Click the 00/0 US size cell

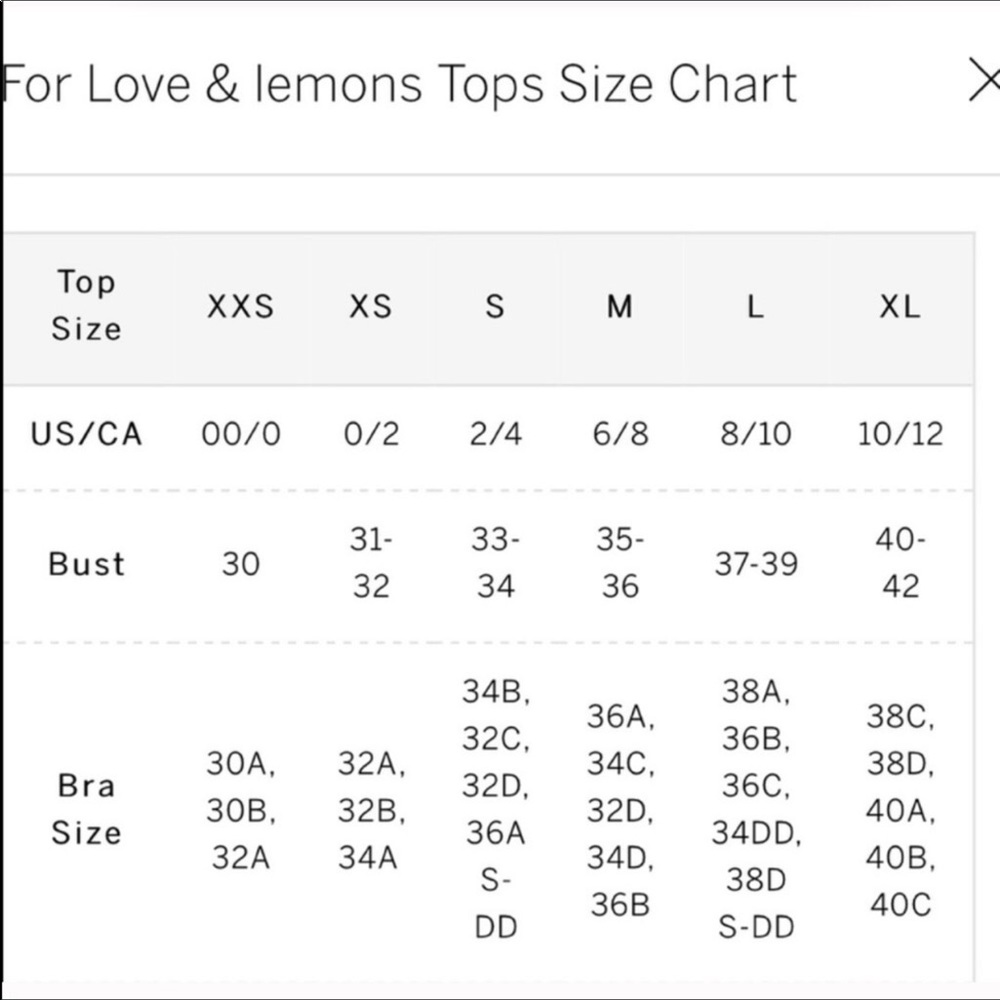tap(241, 434)
